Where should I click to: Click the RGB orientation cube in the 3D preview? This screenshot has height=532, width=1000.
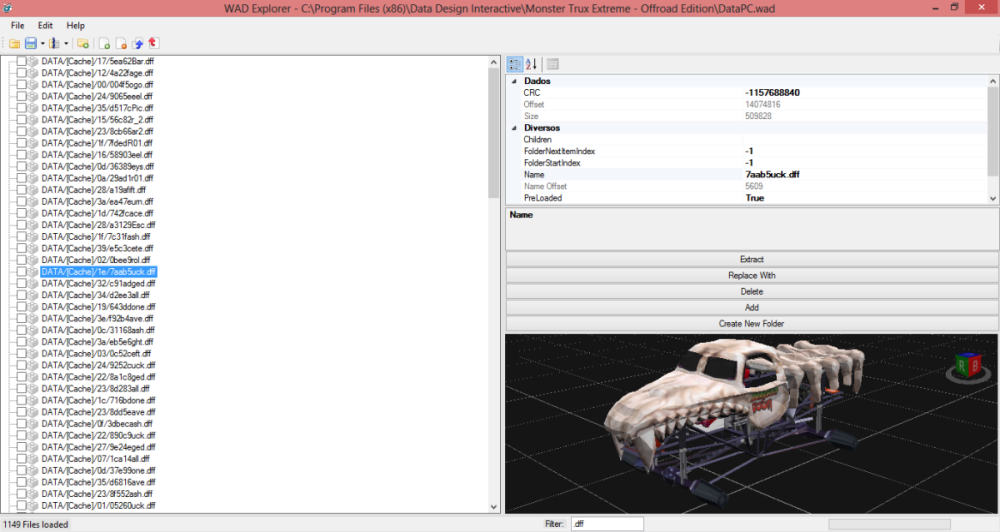(x=967, y=366)
